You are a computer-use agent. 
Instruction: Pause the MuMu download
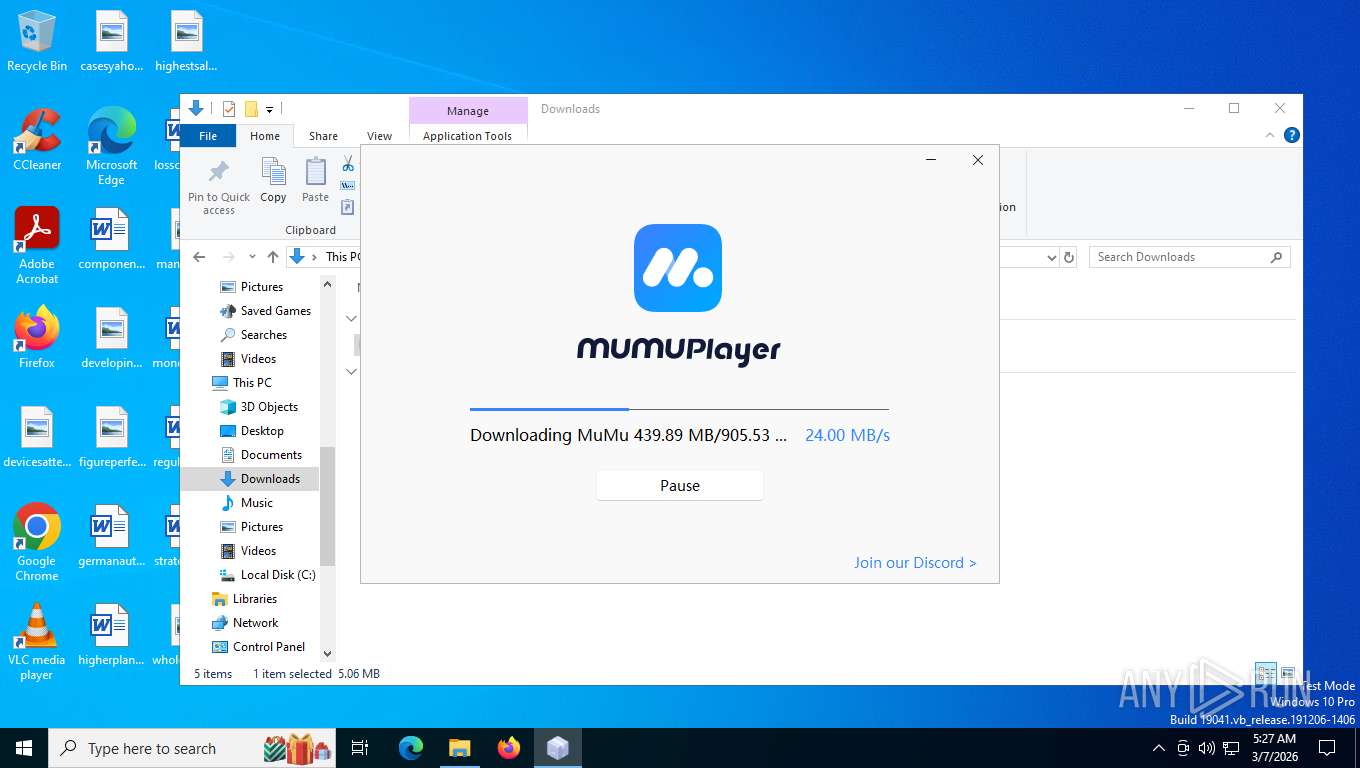point(680,485)
